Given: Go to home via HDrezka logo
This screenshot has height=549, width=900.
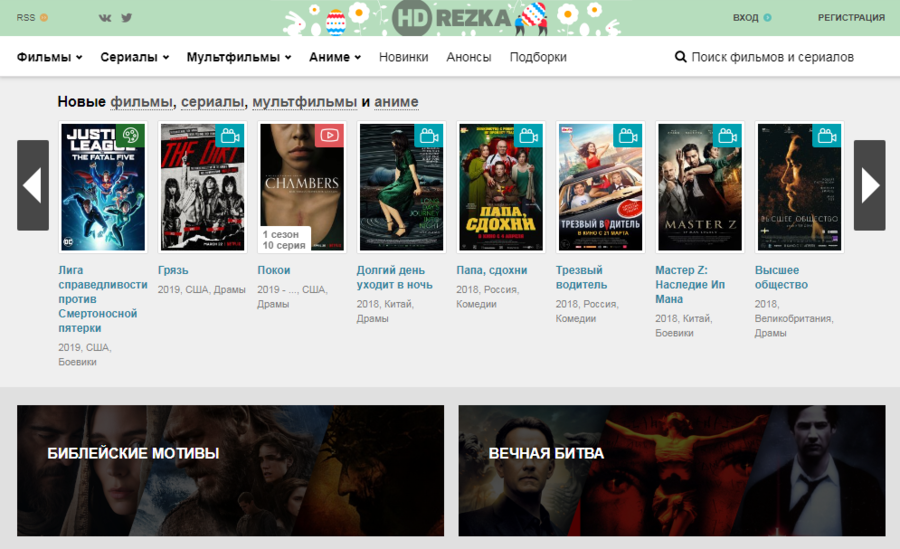Looking at the screenshot, I should click(452, 18).
